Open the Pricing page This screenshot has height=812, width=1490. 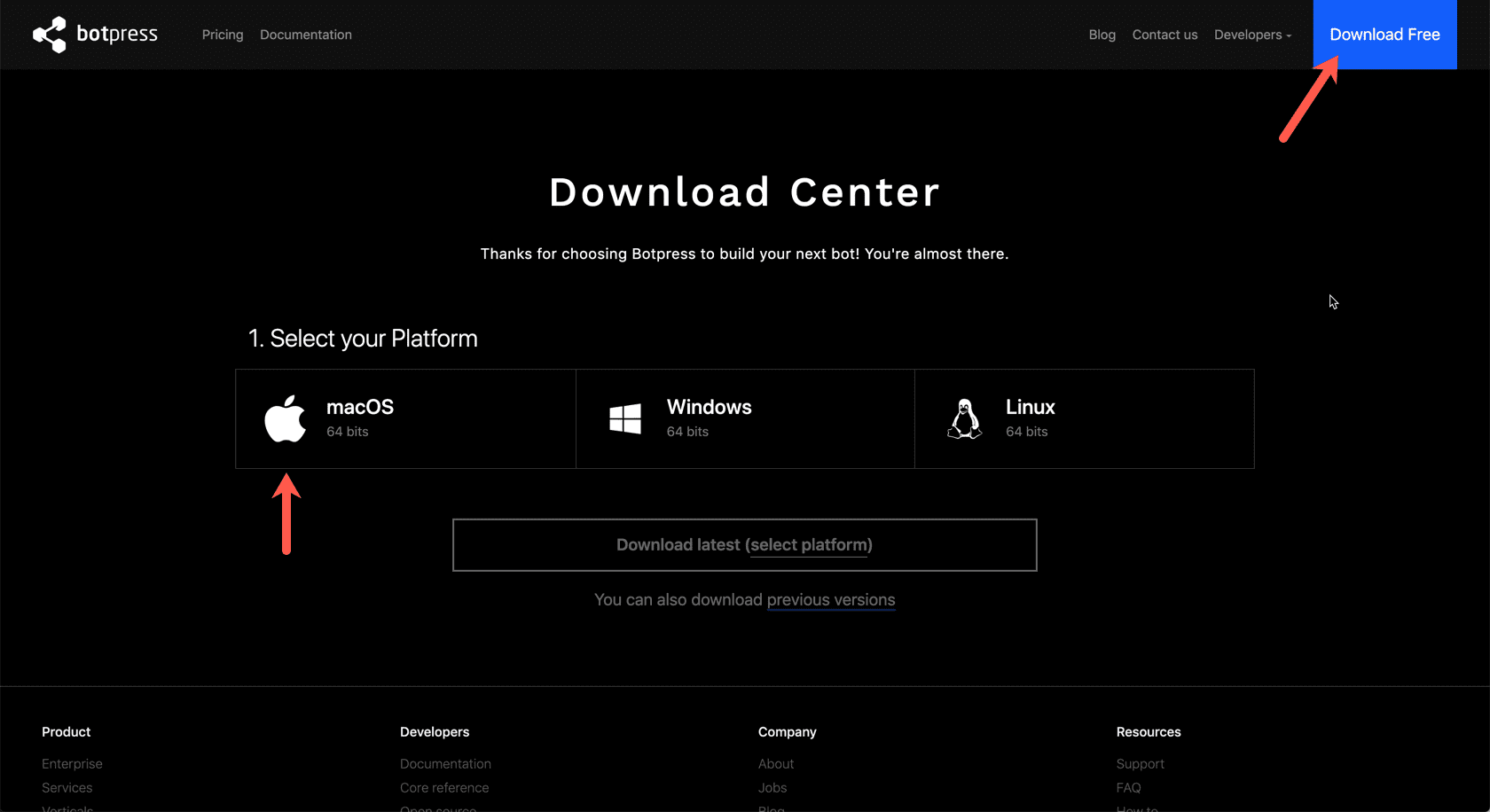pos(223,35)
